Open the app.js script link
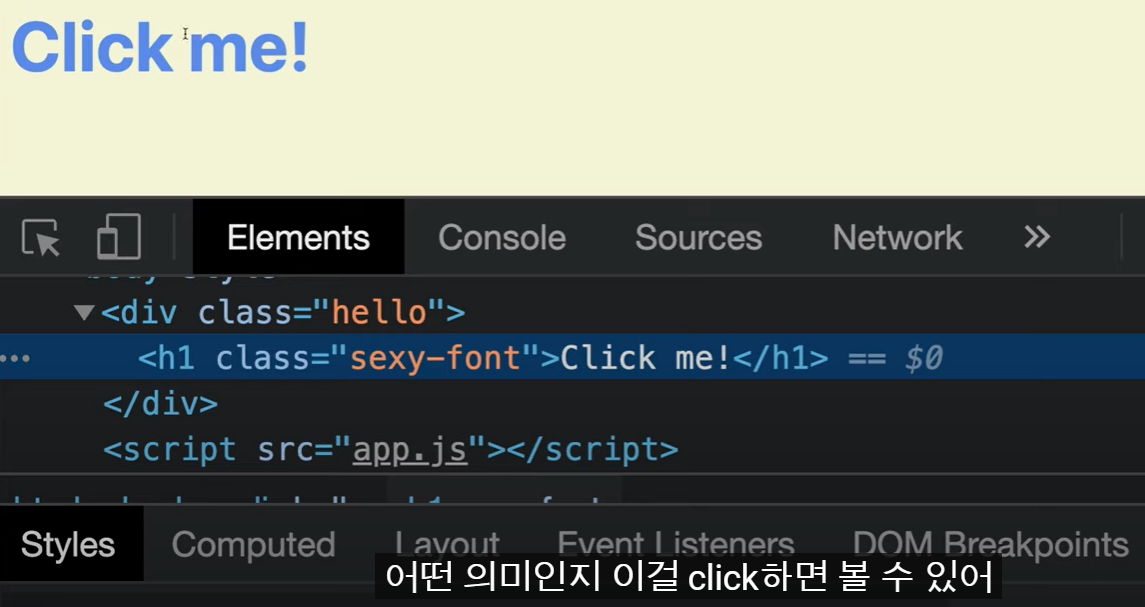The height and width of the screenshot is (607, 1145). click(410, 450)
